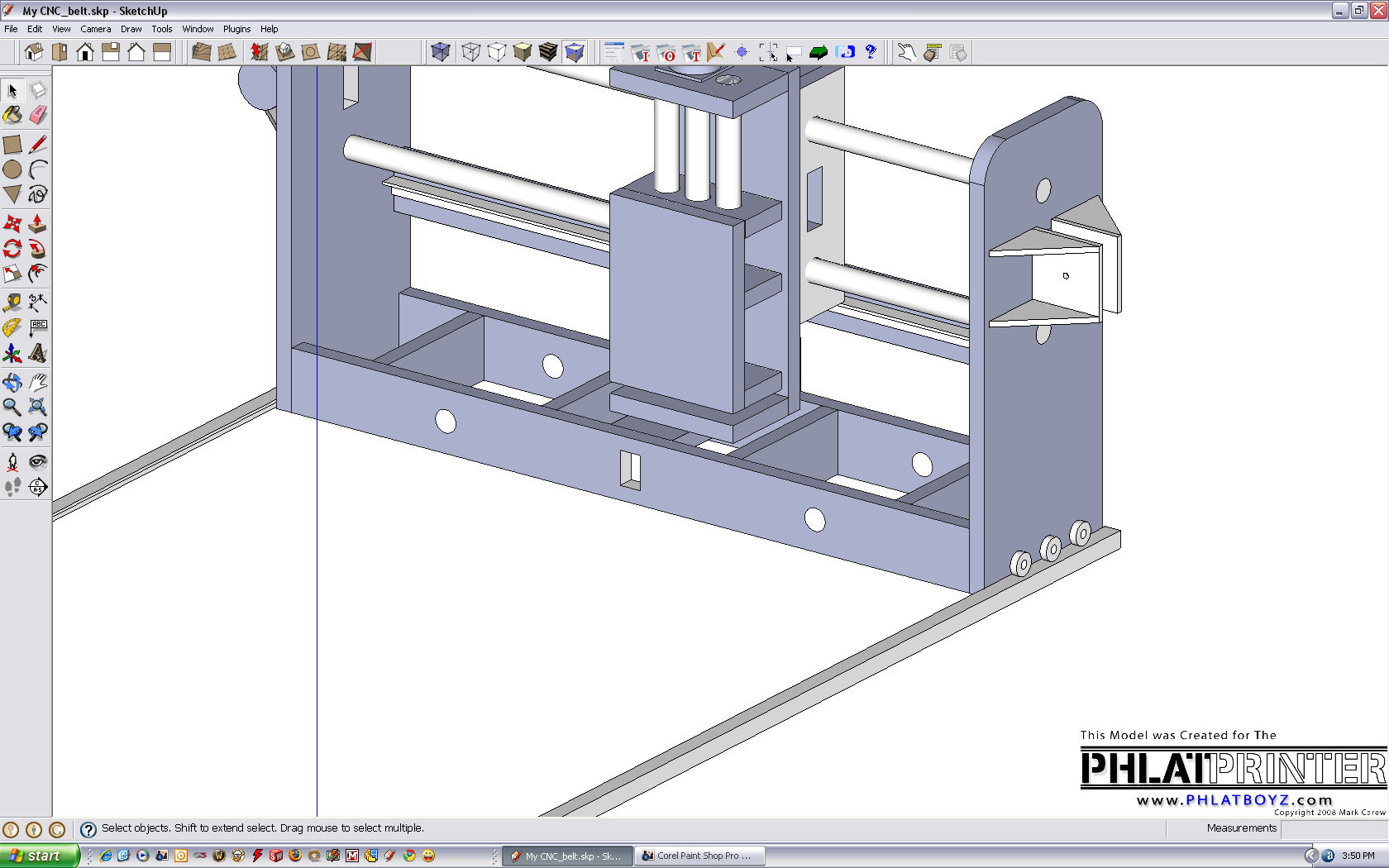Viewport: 1389px width, 868px height.
Task: Enable Wireframe face style
Action: pos(471,52)
